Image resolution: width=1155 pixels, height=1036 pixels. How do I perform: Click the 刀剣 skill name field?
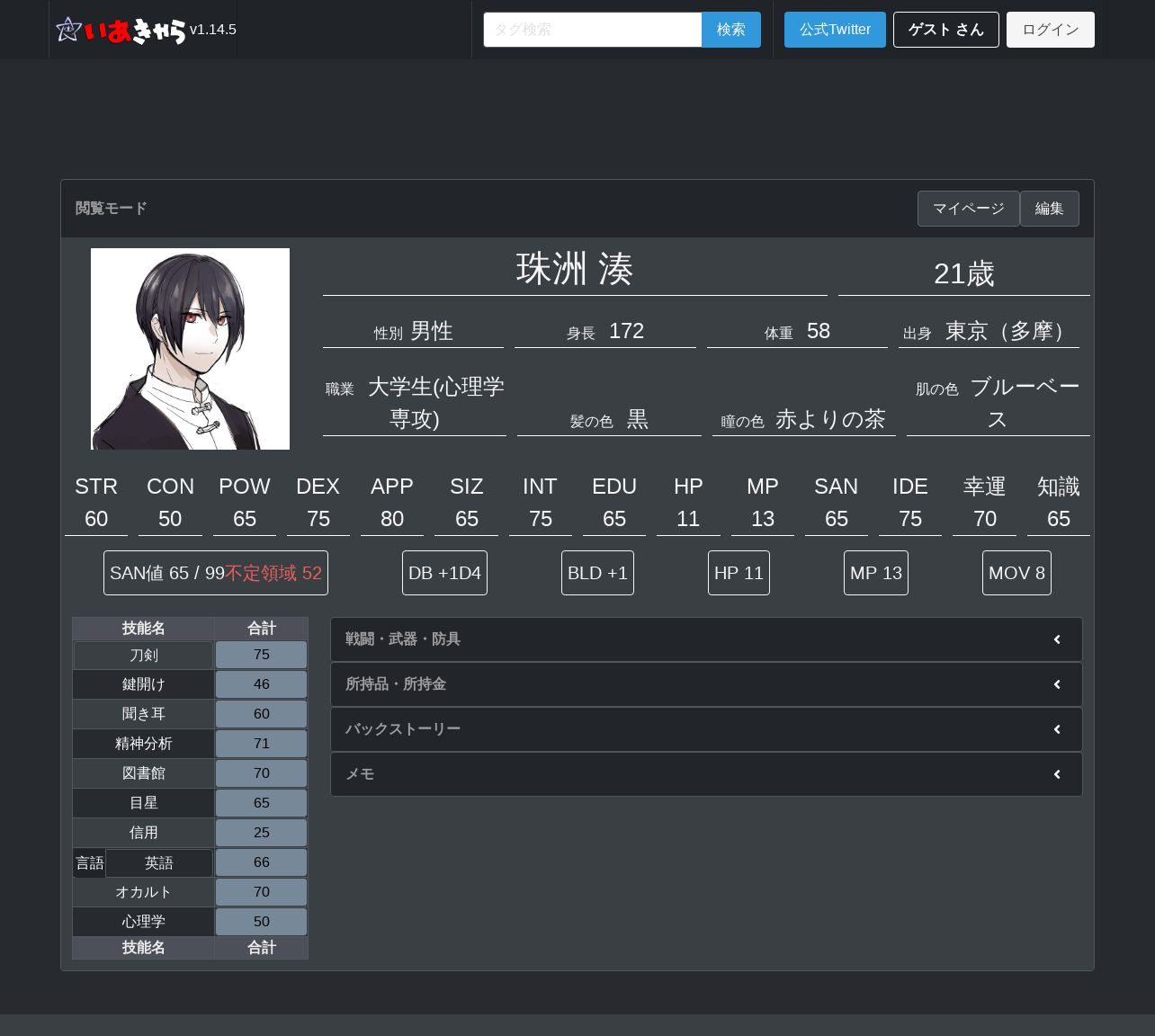143,655
